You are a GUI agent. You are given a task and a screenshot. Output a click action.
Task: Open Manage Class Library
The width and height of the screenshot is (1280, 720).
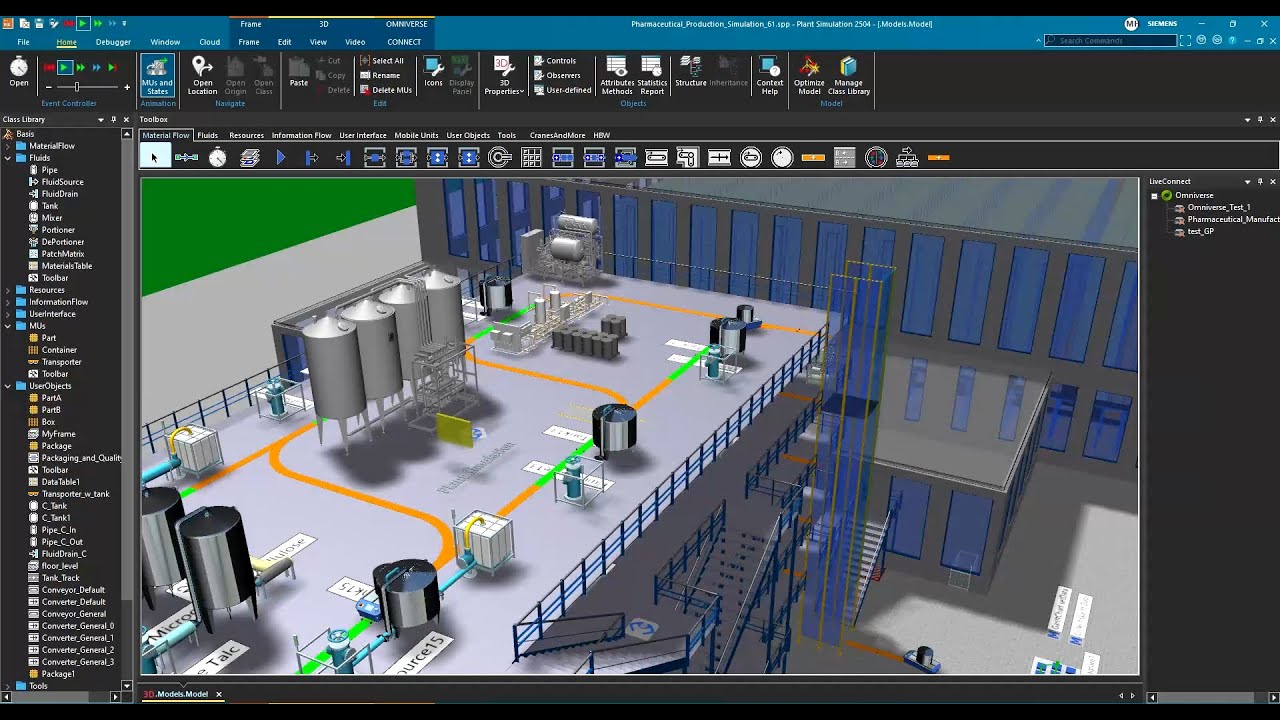(x=849, y=76)
